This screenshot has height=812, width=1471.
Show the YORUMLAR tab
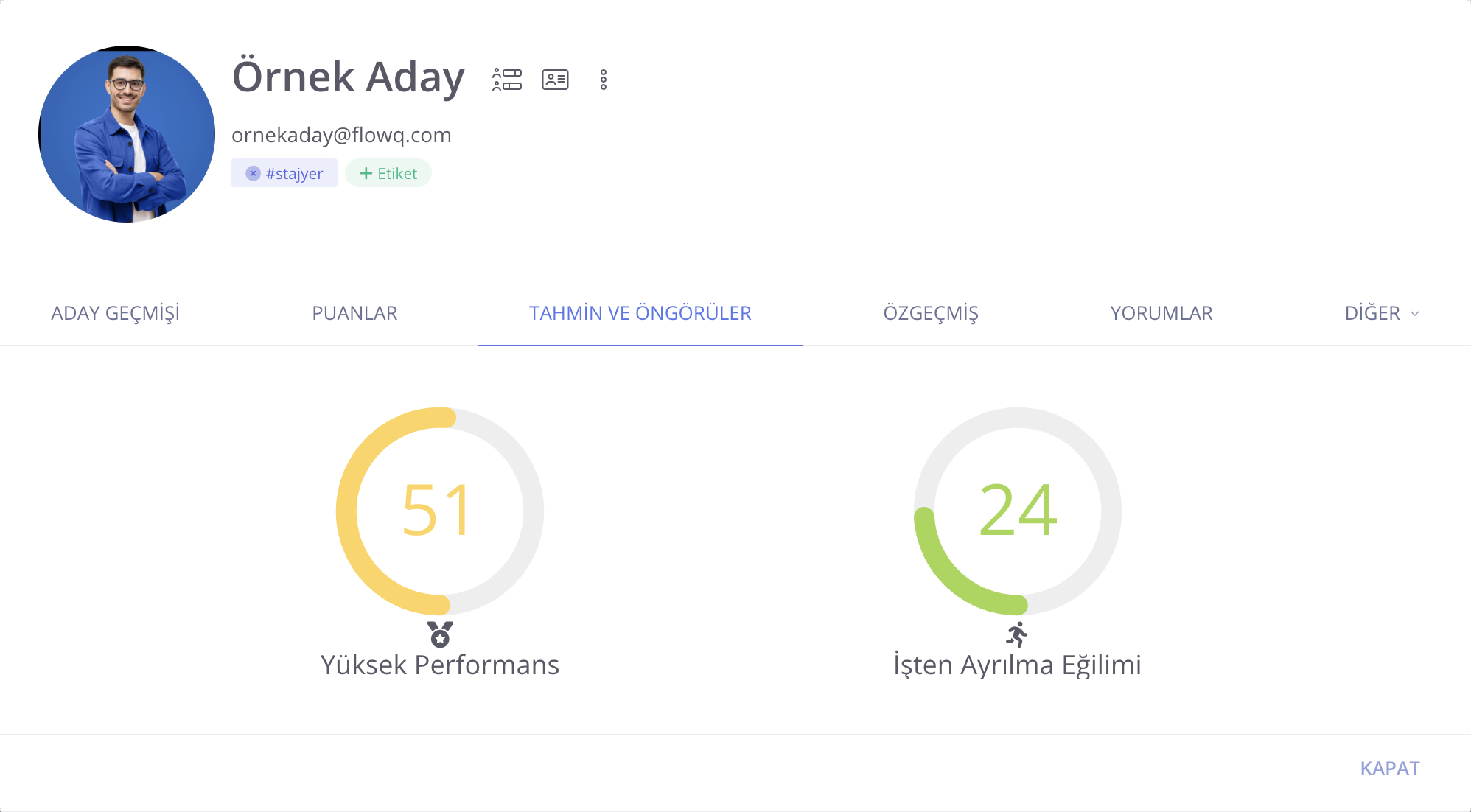(x=1161, y=313)
